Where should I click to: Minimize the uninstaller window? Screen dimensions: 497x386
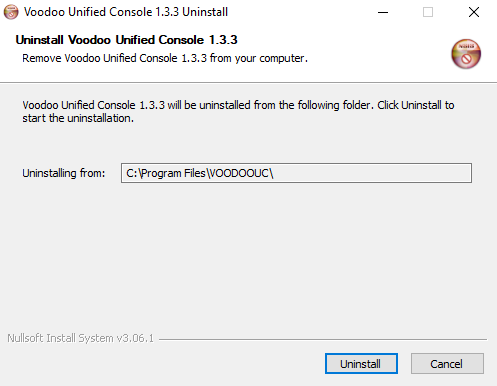coord(383,12)
